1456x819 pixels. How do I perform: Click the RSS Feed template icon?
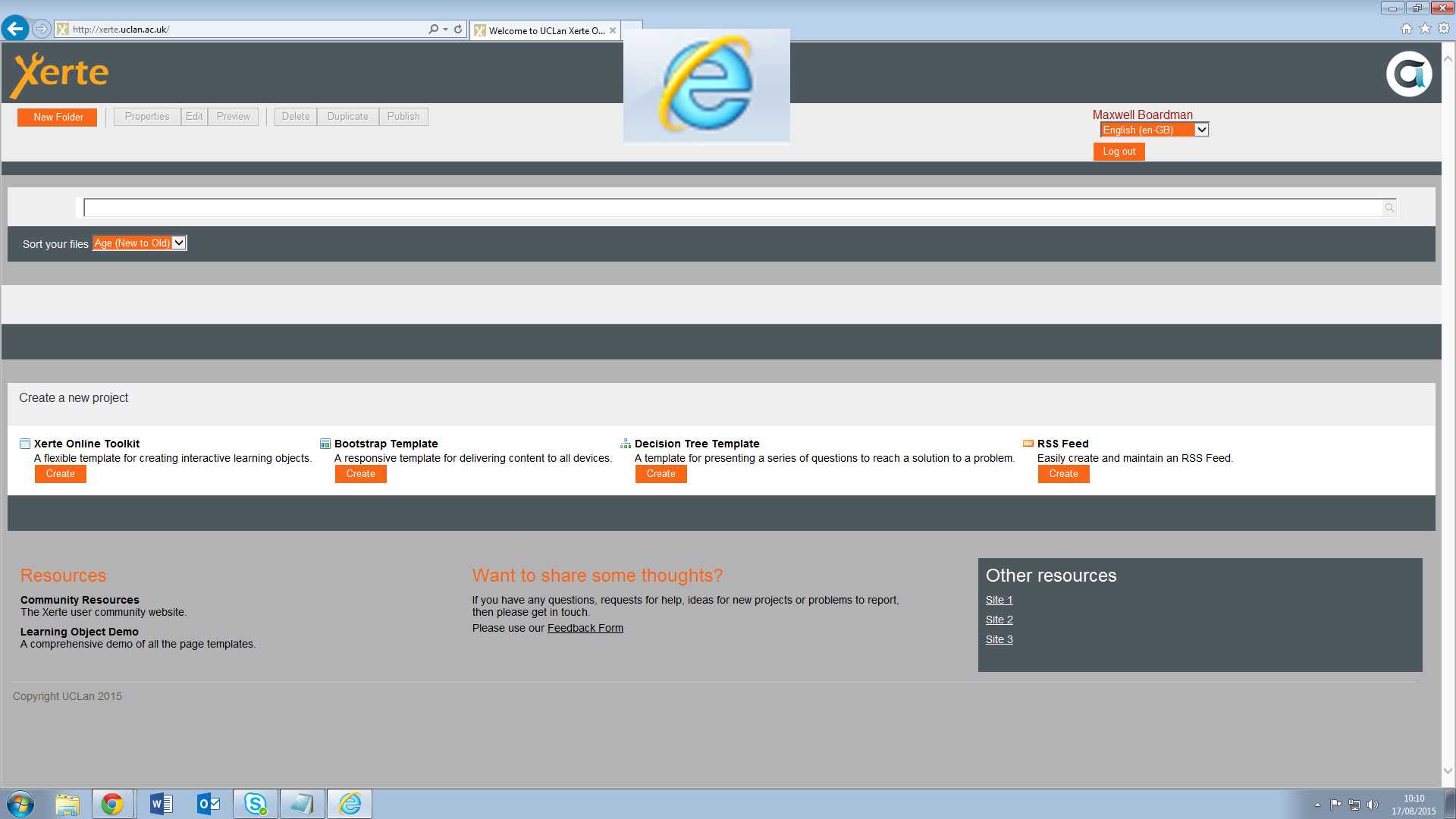pos(1028,444)
